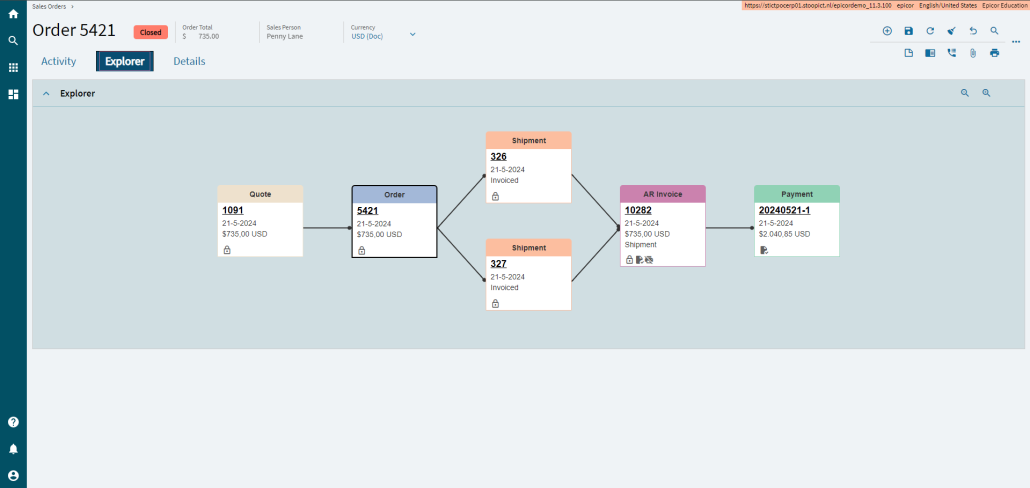Click the Print icon

coord(994,53)
